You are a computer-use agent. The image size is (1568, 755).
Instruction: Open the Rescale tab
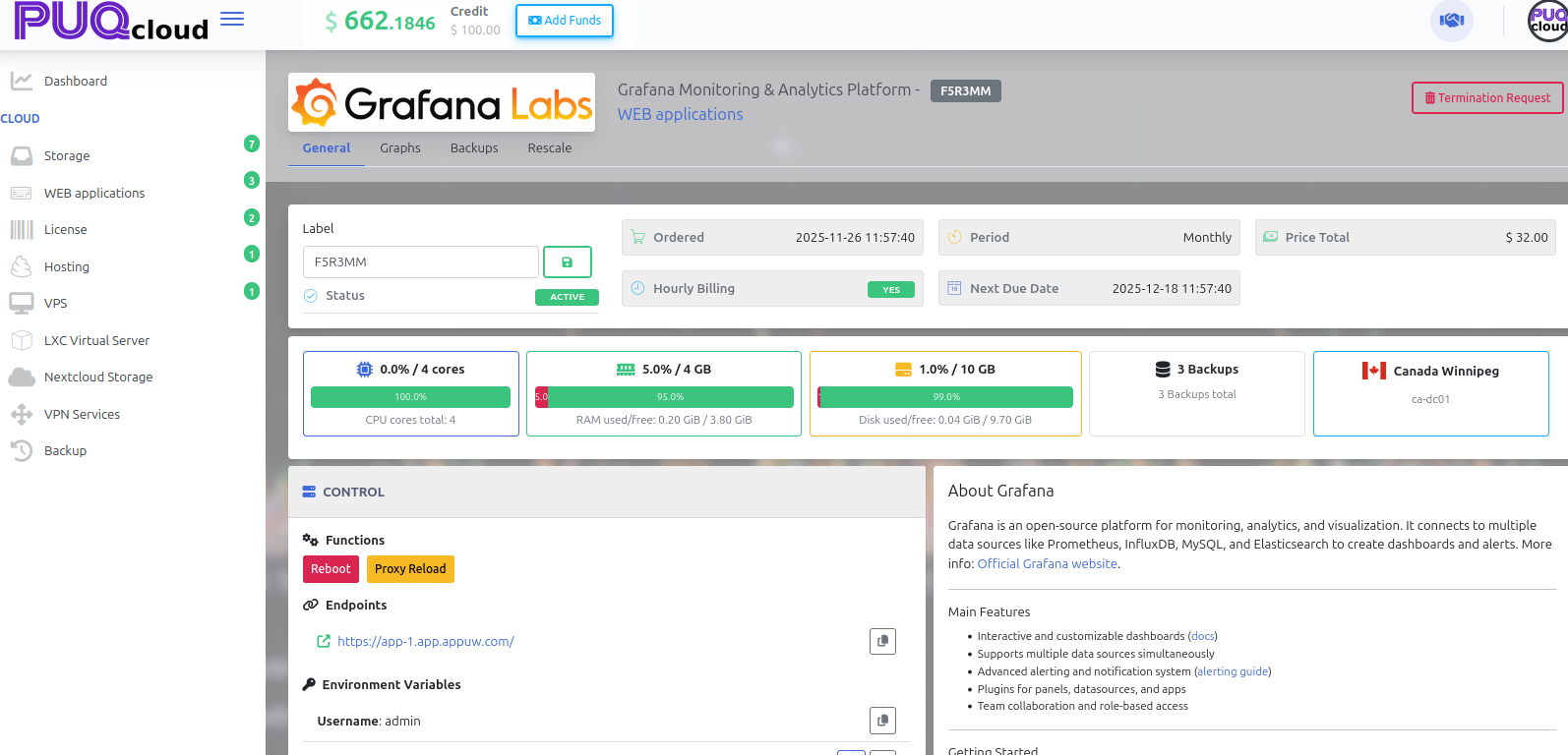pyautogui.click(x=549, y=148)
